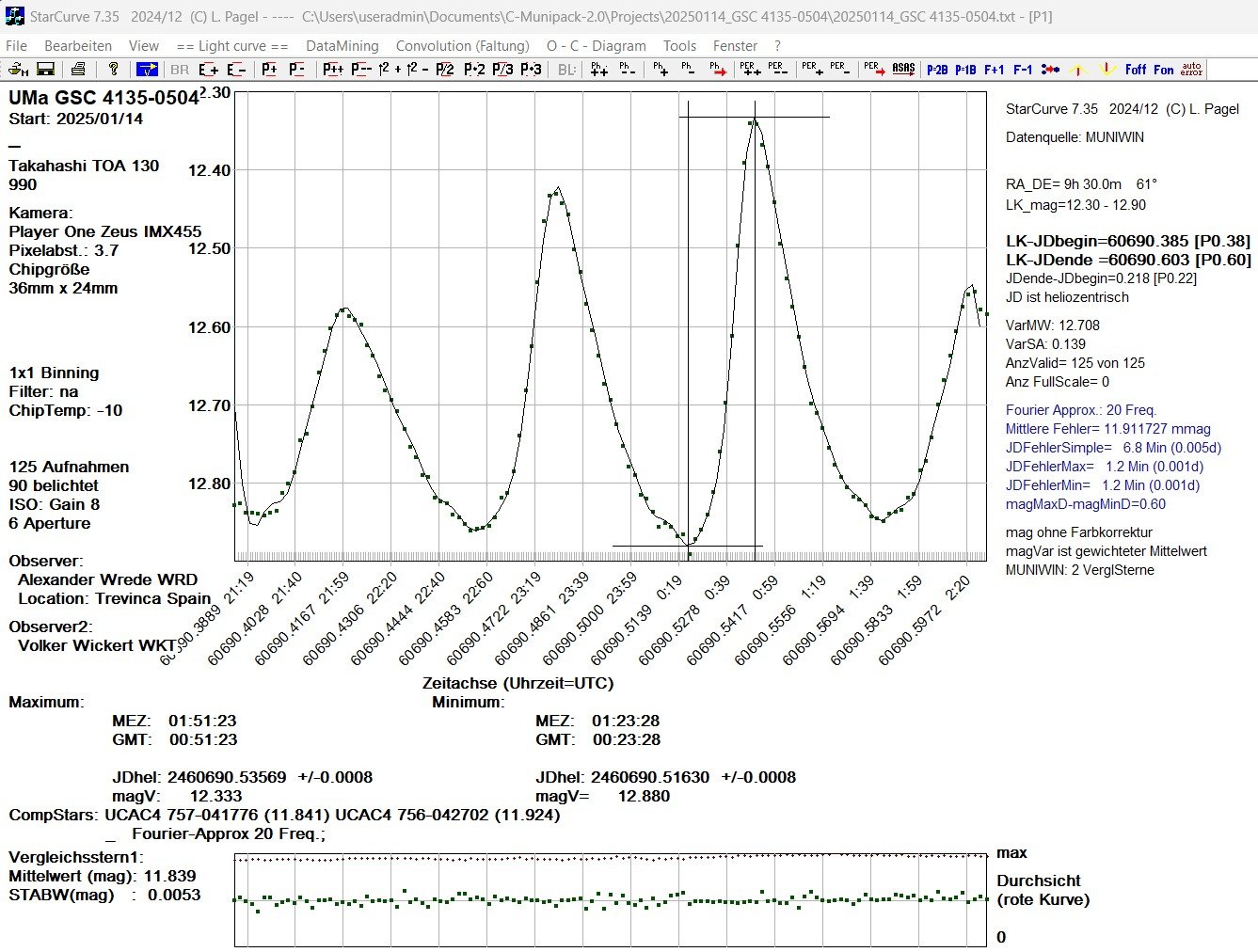Click the printer icon in toolbar
The width and height of the screenshot is (1258, 952).
[x=78, y=69]
